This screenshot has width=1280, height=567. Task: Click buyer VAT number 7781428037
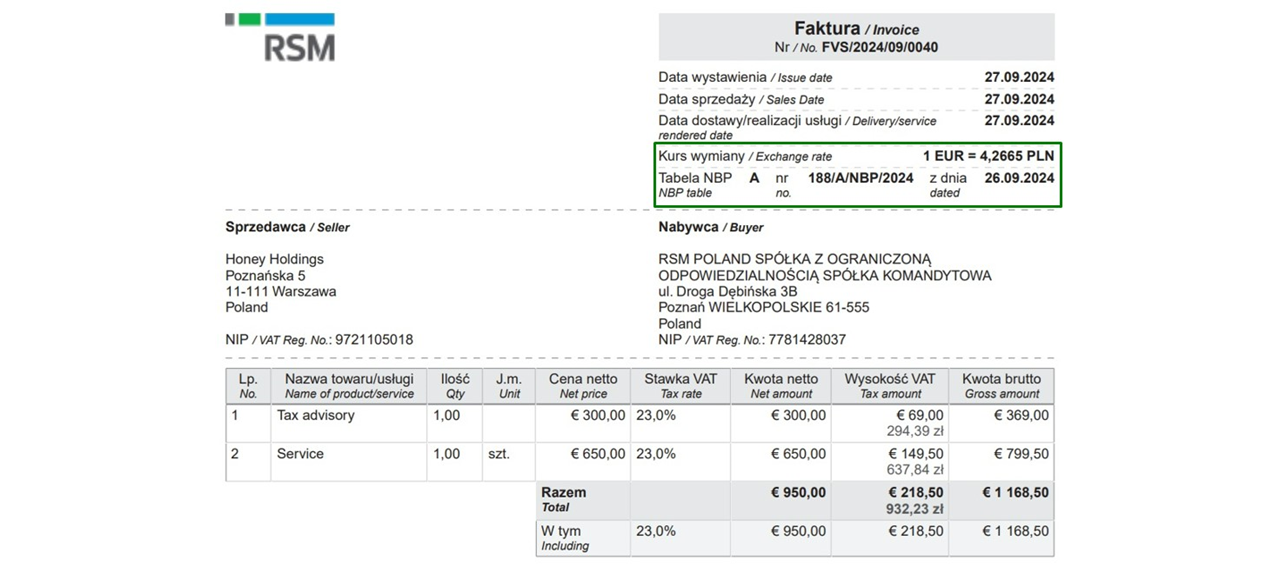tap(806, 340)
